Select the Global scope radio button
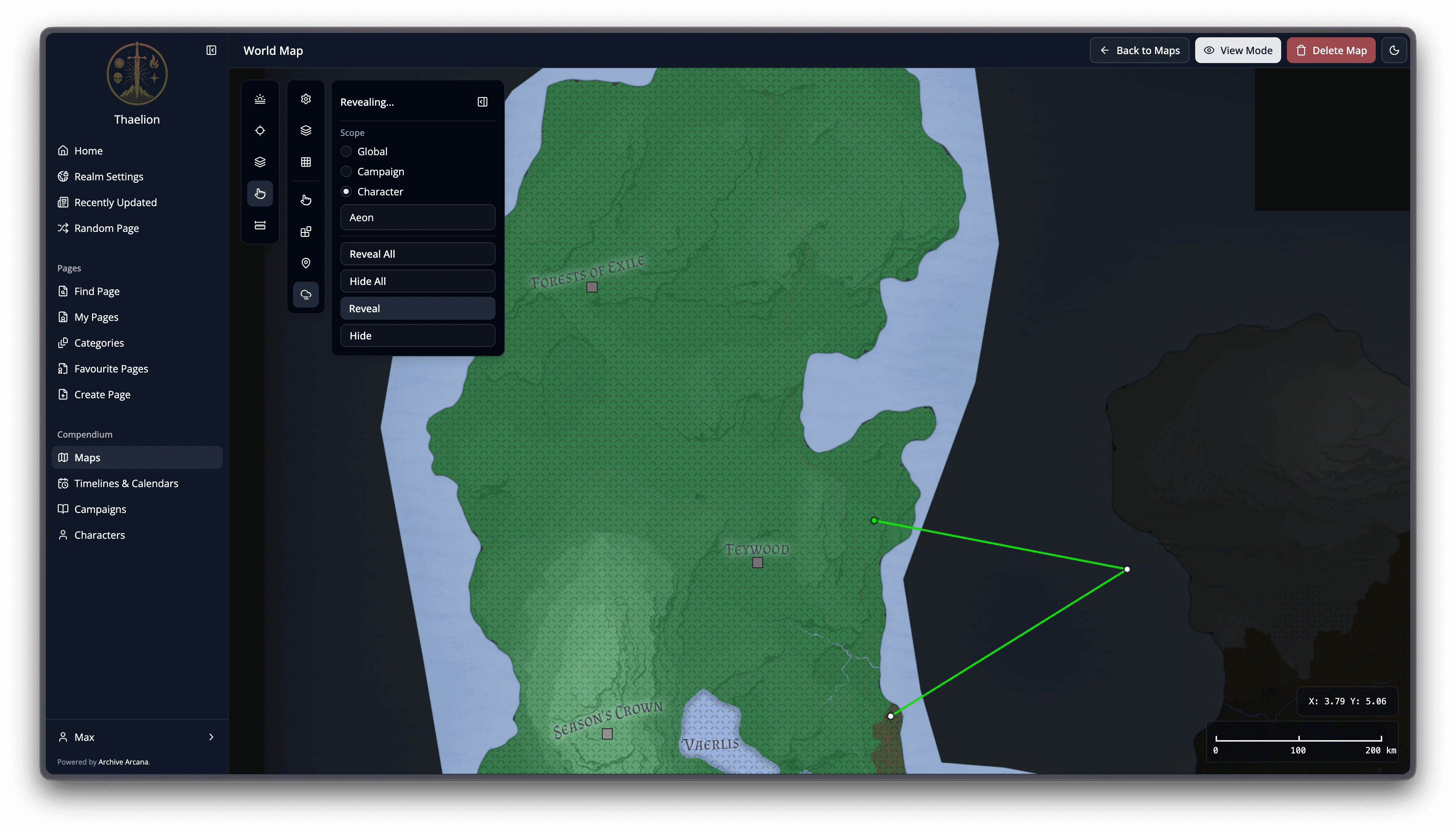The height and width of the screenshot is (833, 1456). (346, 151)
